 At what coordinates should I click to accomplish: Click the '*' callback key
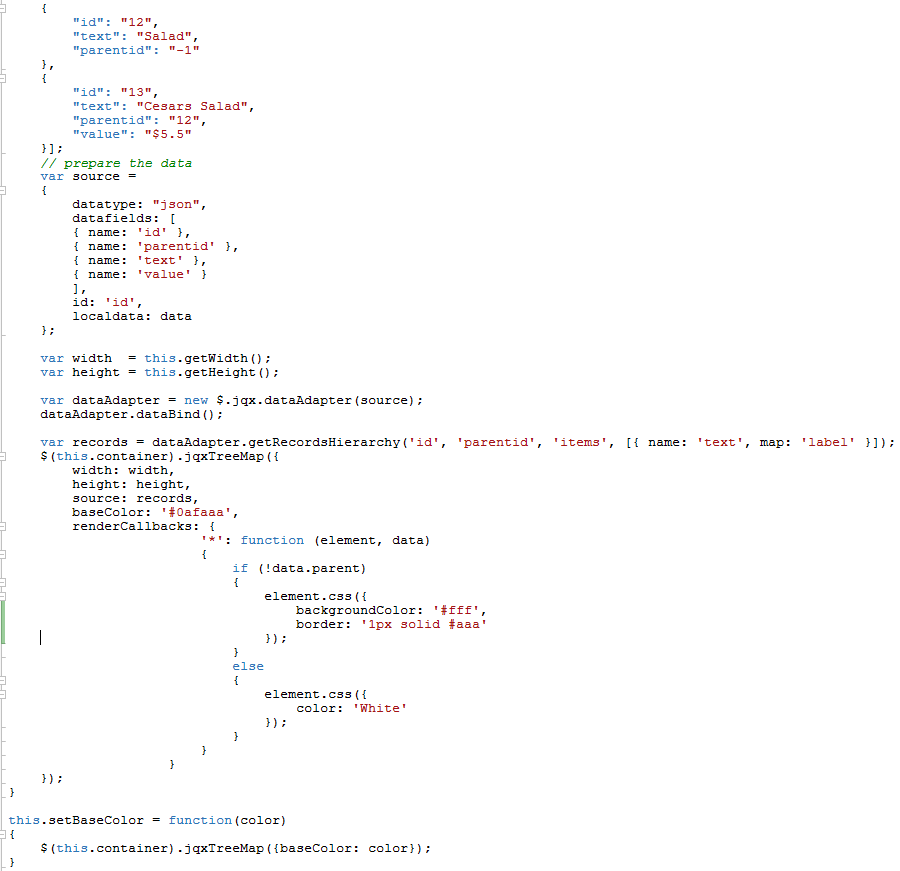click(x=212, y=540)
